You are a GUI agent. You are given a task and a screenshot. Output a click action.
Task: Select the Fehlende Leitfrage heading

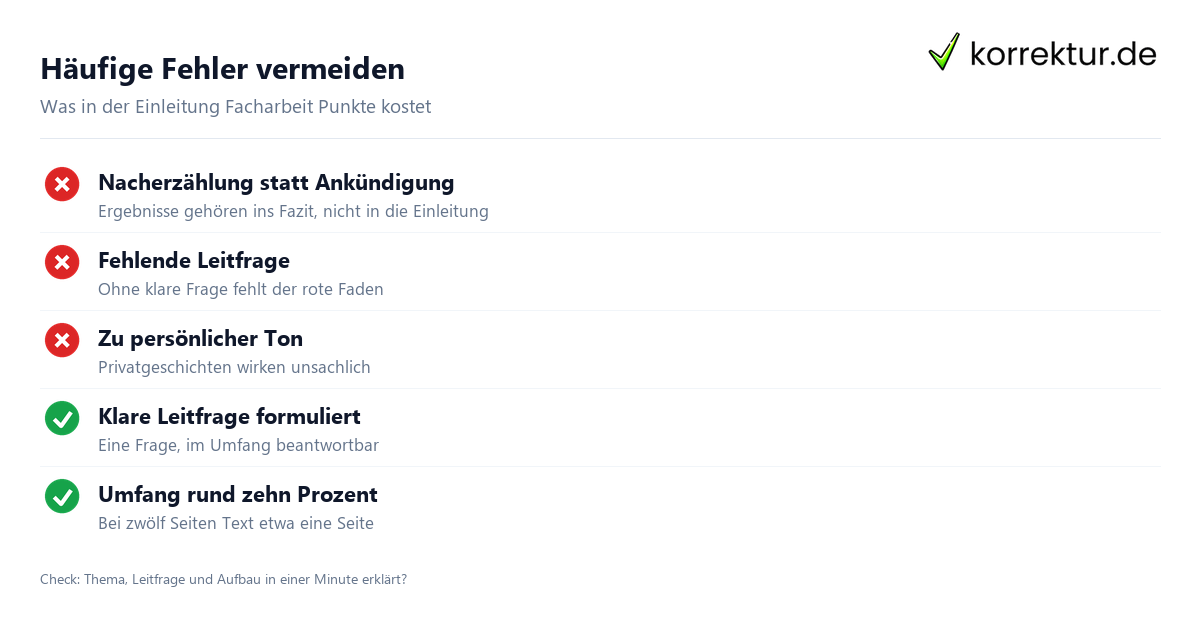pyautogui.click(x=194, y=261)
